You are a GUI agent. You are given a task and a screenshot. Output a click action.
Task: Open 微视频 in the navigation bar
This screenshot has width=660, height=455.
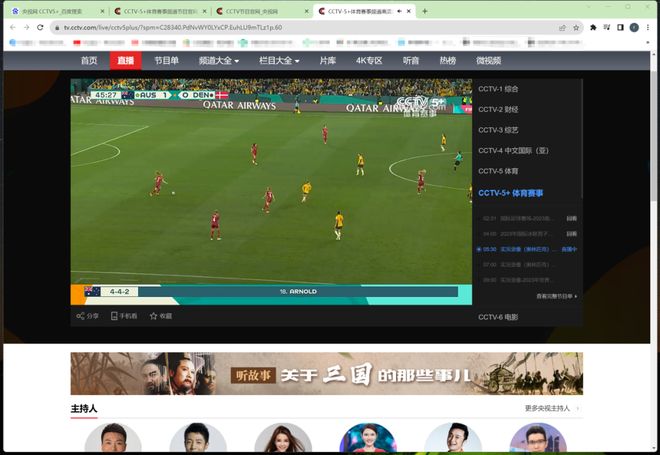coord(488,61)
